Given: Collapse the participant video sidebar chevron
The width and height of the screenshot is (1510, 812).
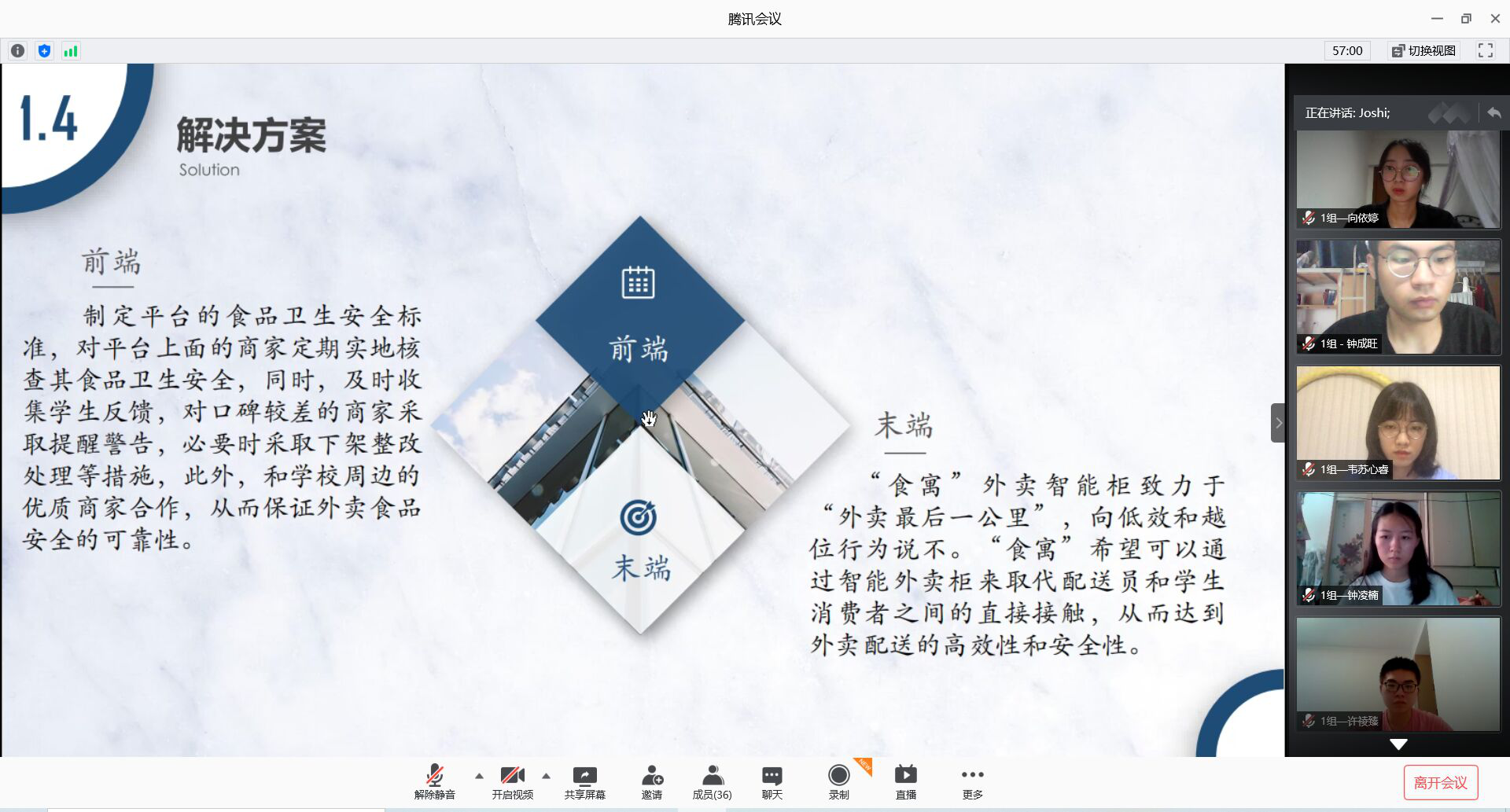Looking at the screenshot, I should point(1278,423).
